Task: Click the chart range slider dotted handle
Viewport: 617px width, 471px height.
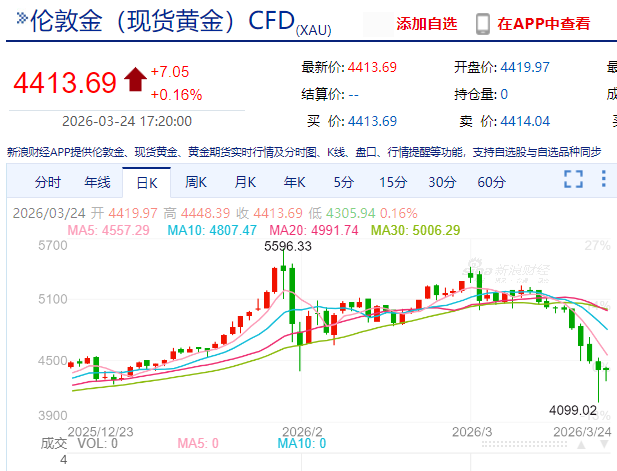Action: [525, 445]
